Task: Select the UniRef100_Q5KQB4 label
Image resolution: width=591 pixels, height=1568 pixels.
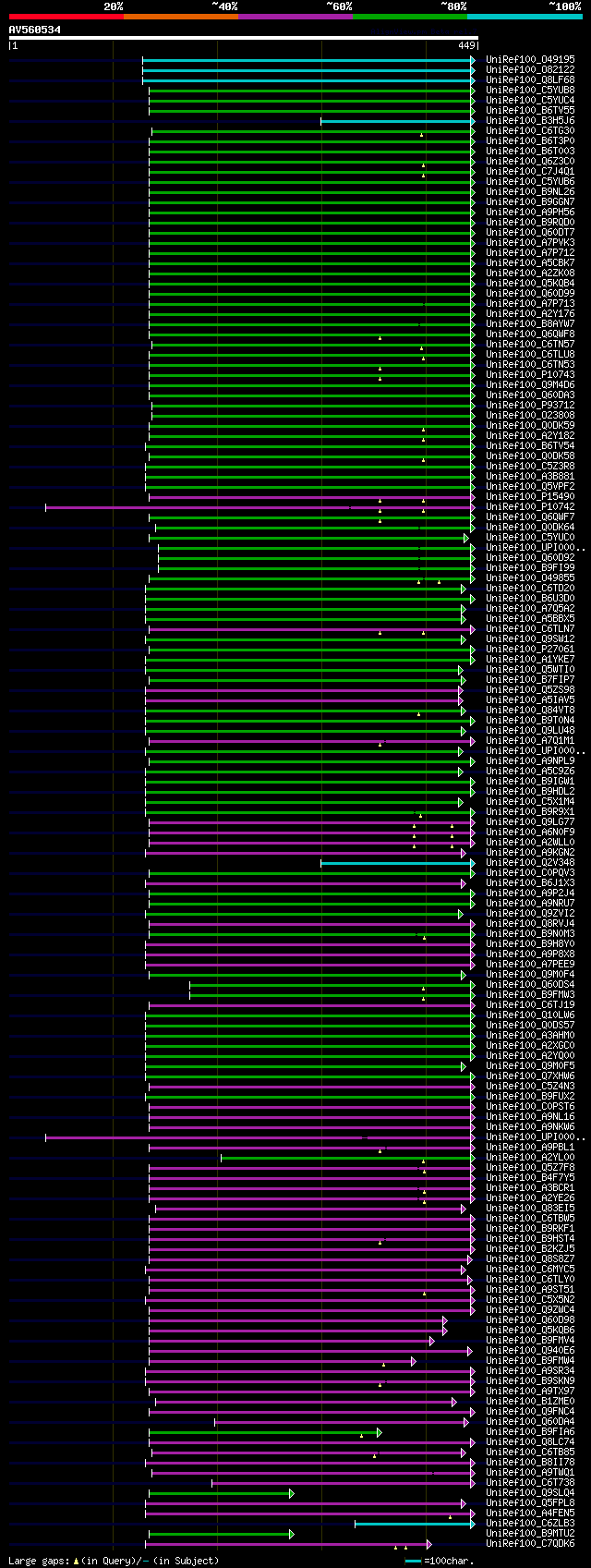Action: click(530, 283)
